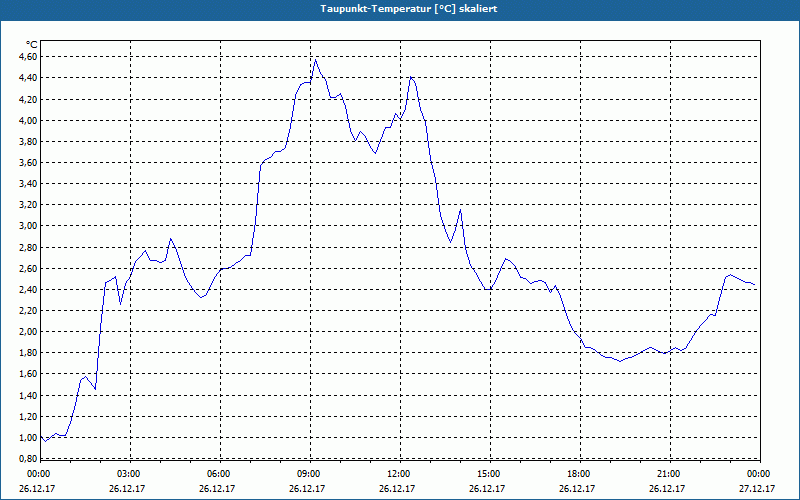Click the 0,80 y-axis label
The image size is (800, 500).
tap(28, 458)
